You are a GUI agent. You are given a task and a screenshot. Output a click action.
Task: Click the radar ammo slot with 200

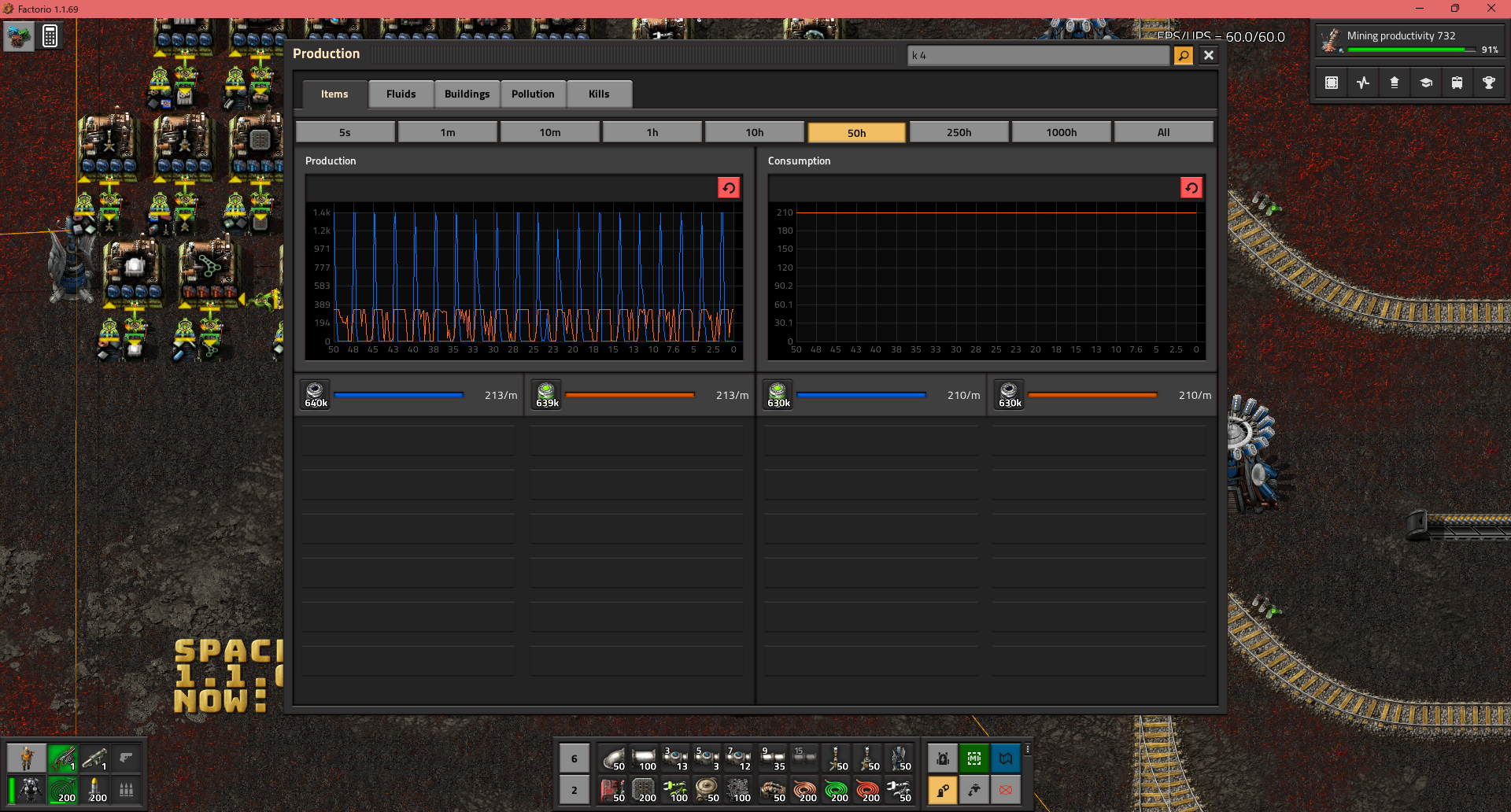pos(63,789)
